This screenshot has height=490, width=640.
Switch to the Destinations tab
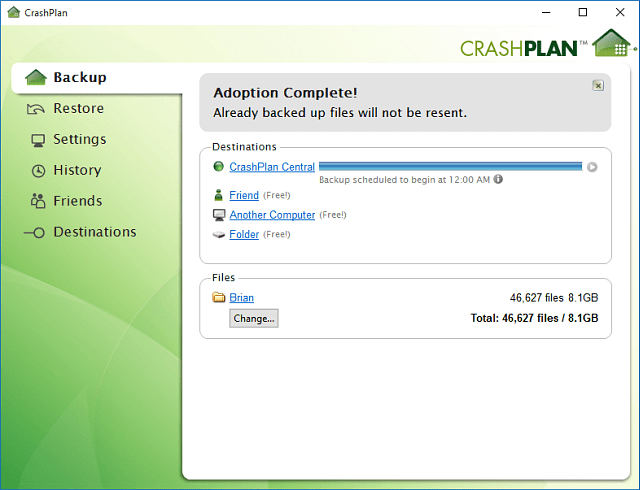pos(80,232)
